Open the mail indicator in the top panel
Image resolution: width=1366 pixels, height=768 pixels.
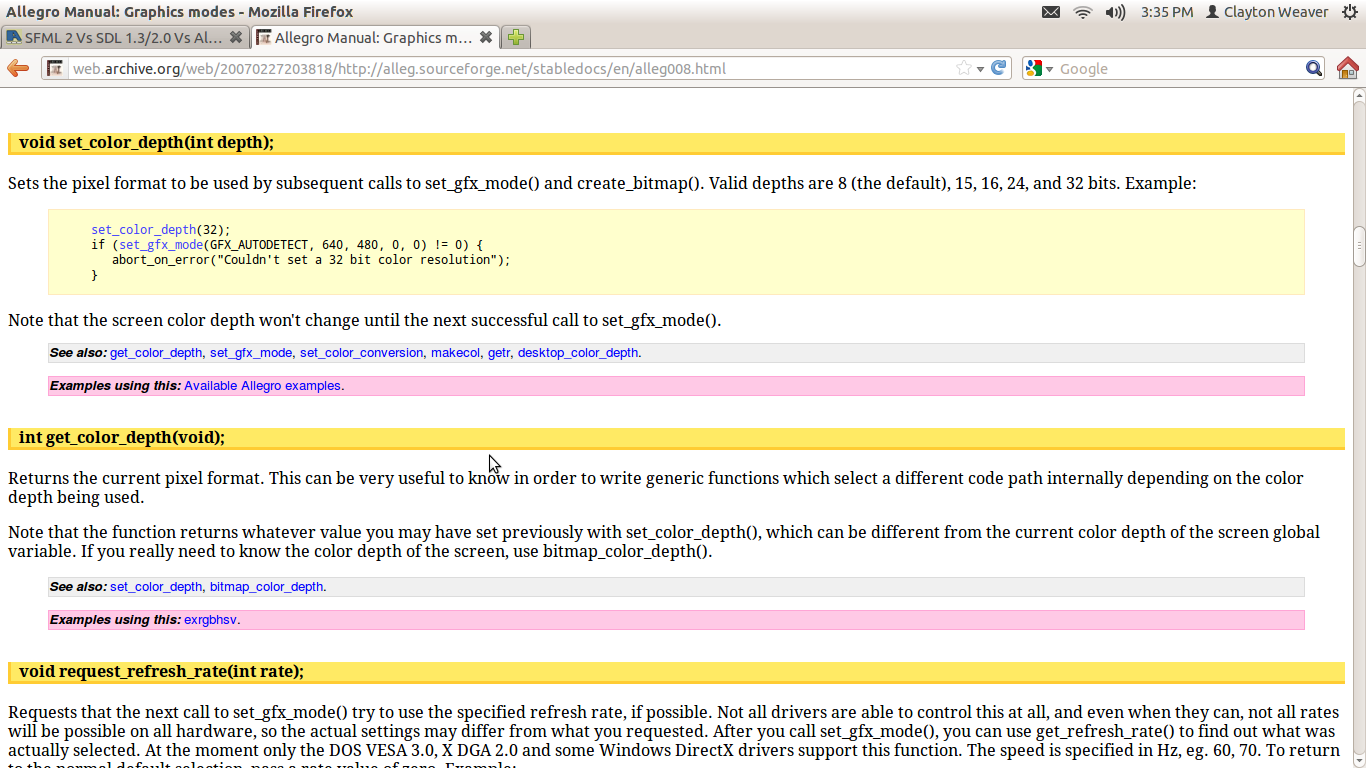1050,12
